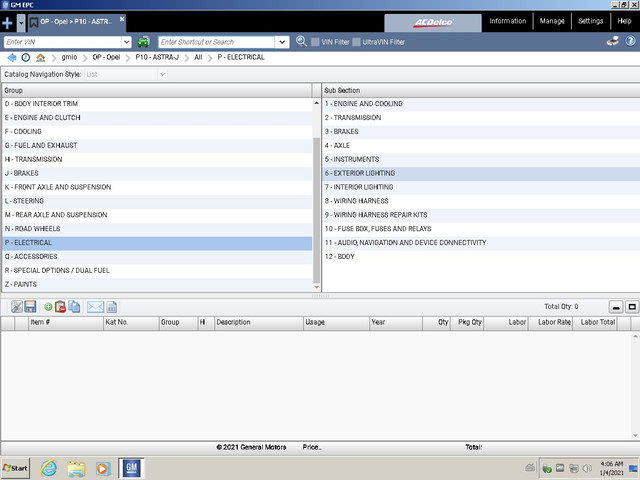640x480 pixels.
Task: Click P - ELECTRICAL breadcrumb item
Action: coord(241,58)
